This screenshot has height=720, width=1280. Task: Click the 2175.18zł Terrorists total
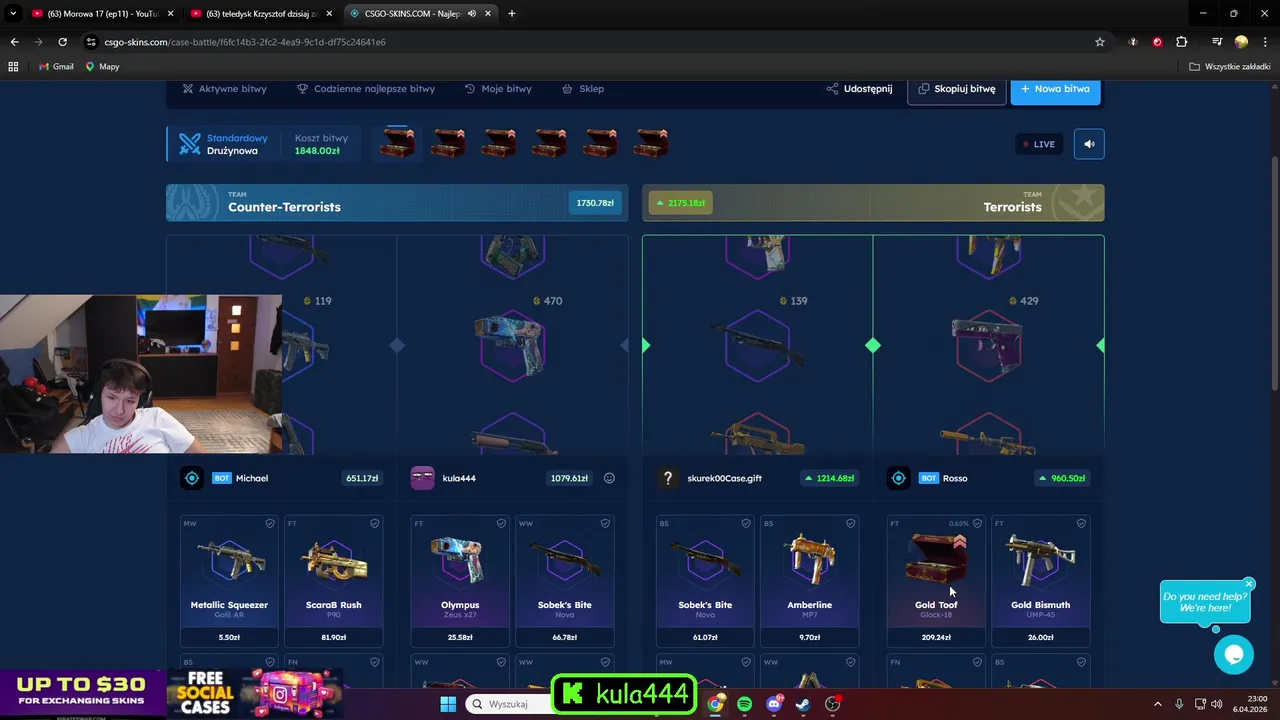pos(680,203)
